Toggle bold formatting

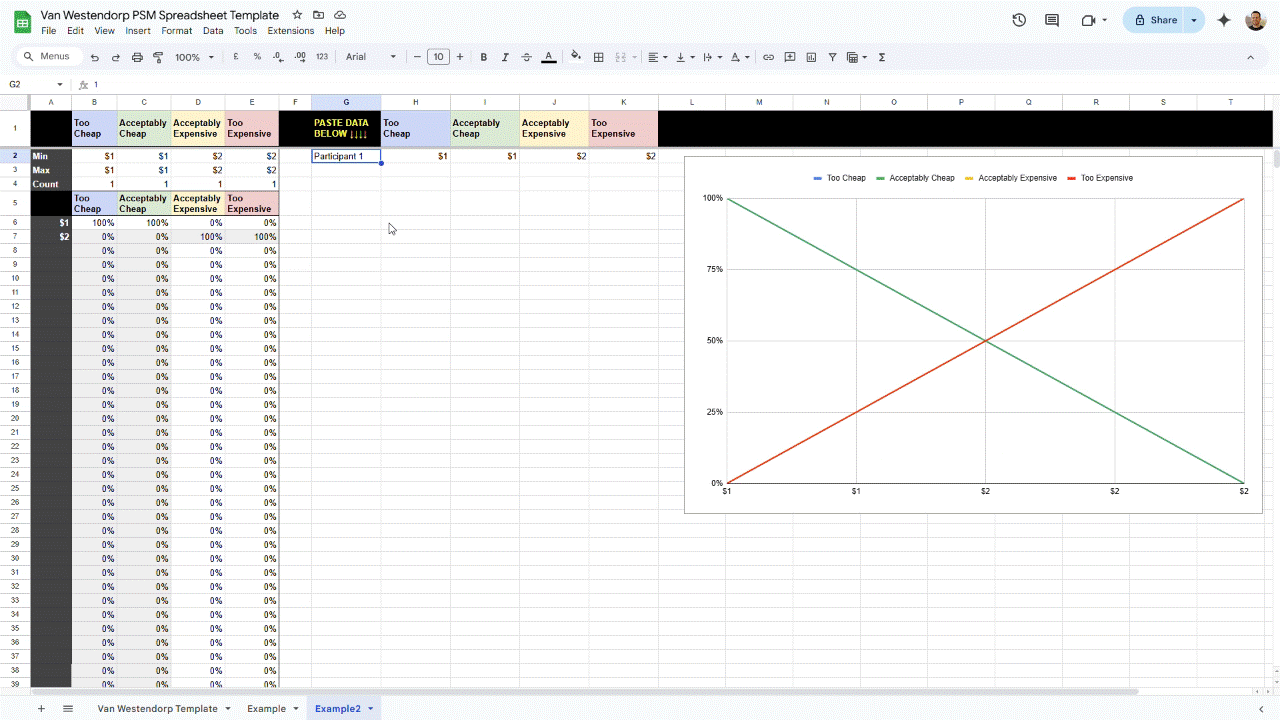click(483, 57)
